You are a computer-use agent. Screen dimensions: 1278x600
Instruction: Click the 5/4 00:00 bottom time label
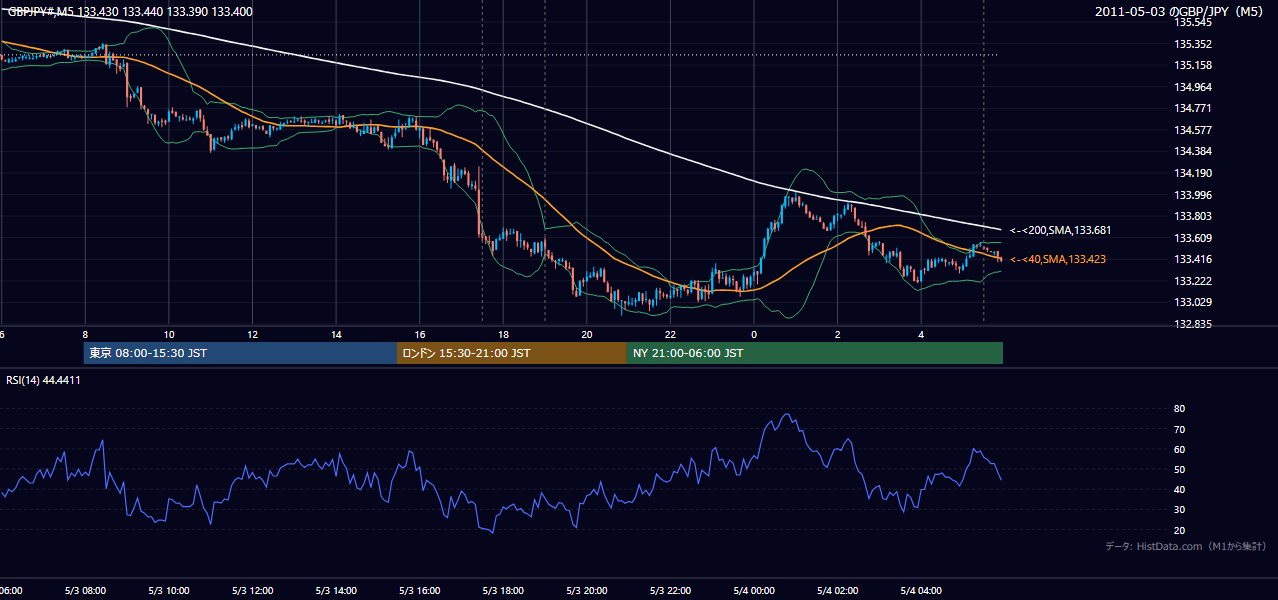[754, 590]
